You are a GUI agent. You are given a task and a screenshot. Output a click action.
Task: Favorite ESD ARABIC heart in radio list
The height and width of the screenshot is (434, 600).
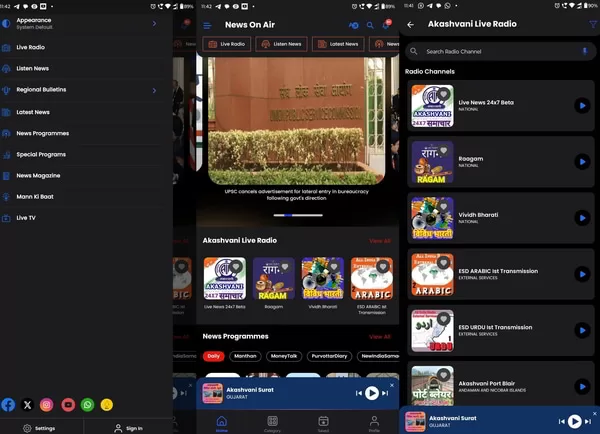(443, 263)
